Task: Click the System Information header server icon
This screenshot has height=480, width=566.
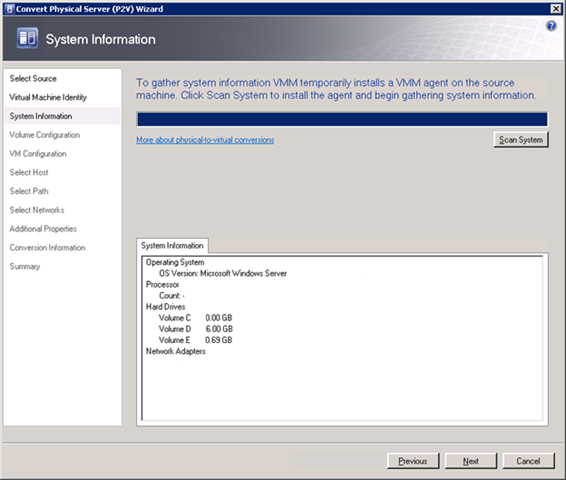Action: [27, 38]
